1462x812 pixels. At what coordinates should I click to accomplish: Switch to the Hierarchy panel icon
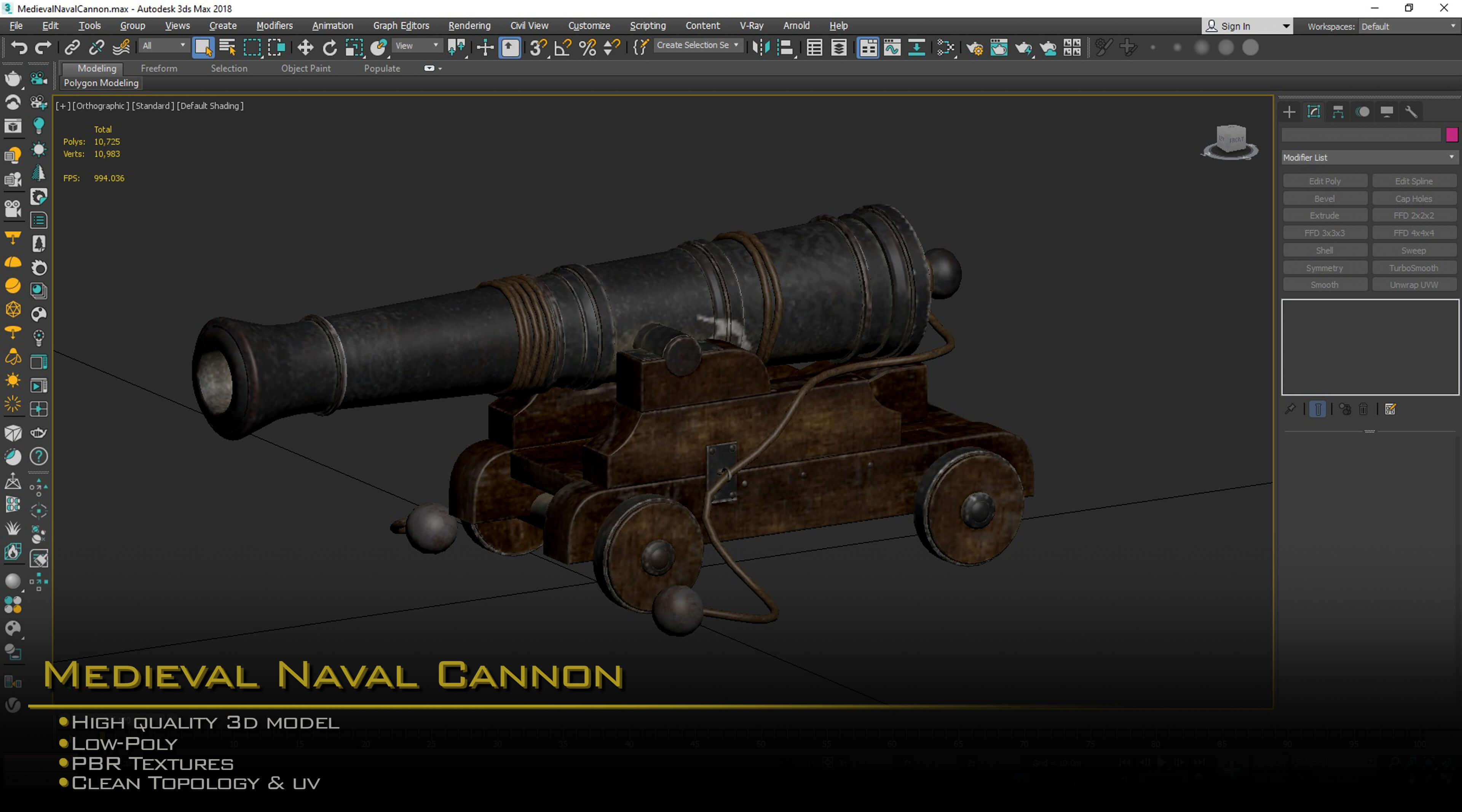coord(1338,112)
